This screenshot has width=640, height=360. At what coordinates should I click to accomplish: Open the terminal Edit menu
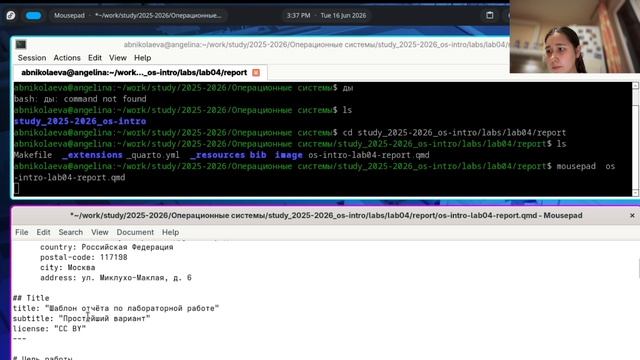pyautogui.click(x=95, y=58)
